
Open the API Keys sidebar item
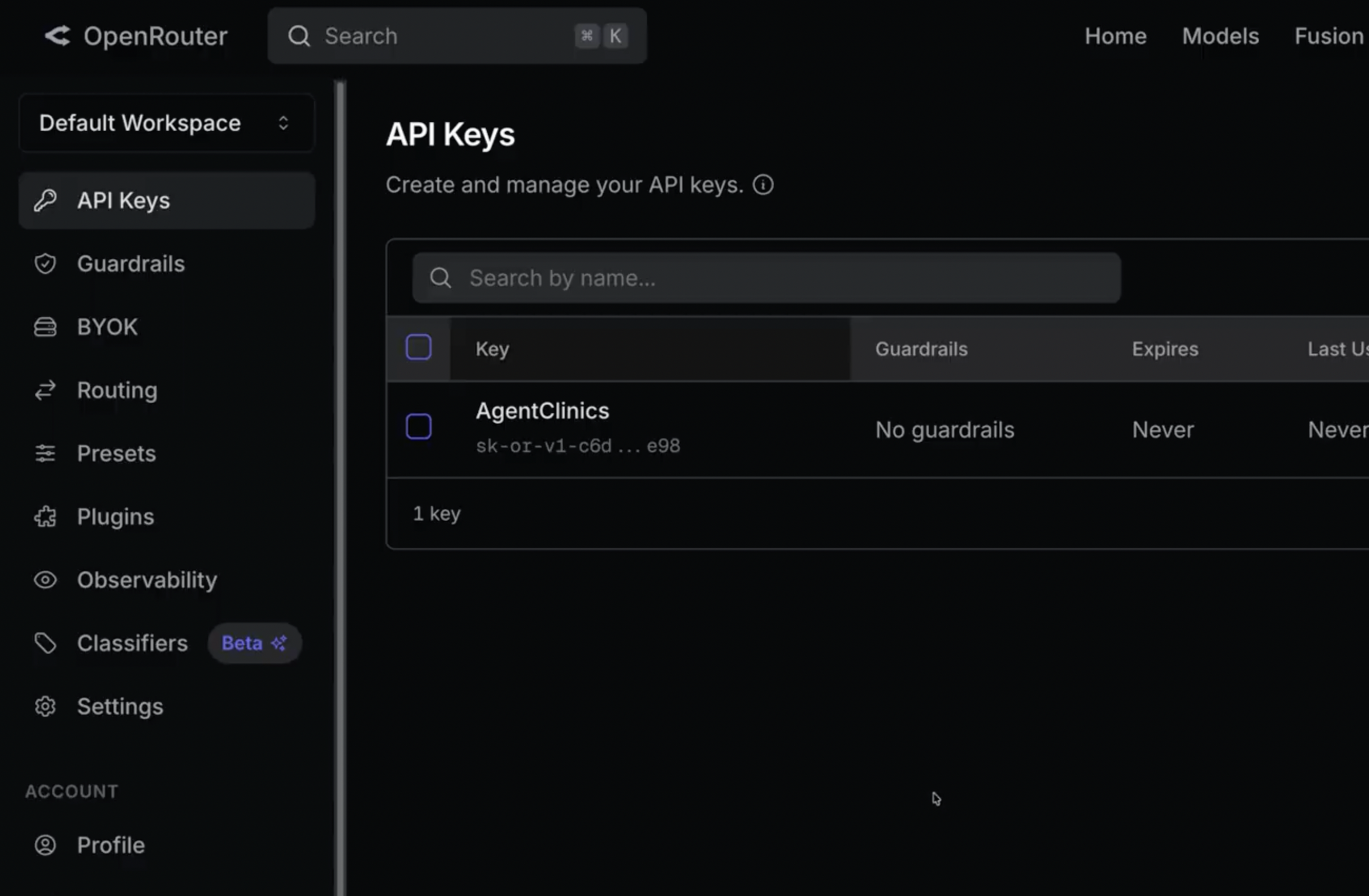167,201
